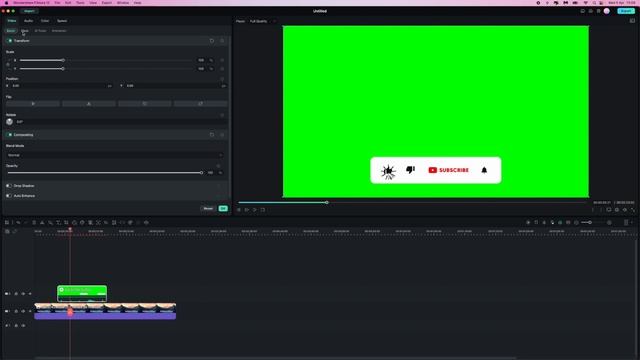Mute the bottom audio track
Viewport: 640px width, 360px height.
tap(23, 326)
